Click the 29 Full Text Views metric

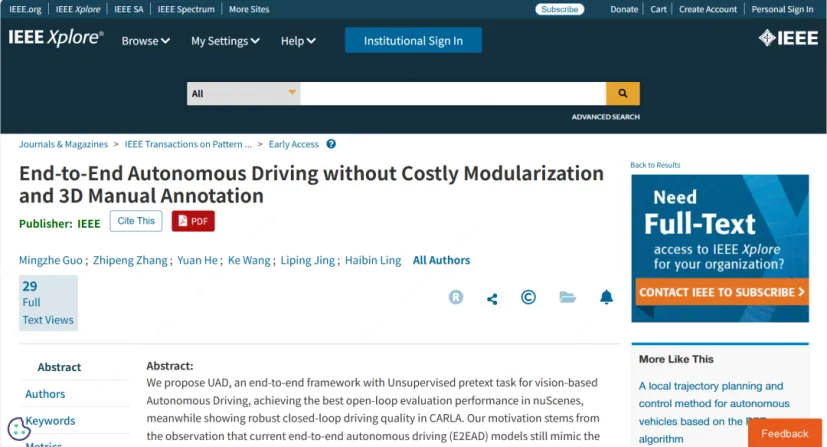click(48, 303)
